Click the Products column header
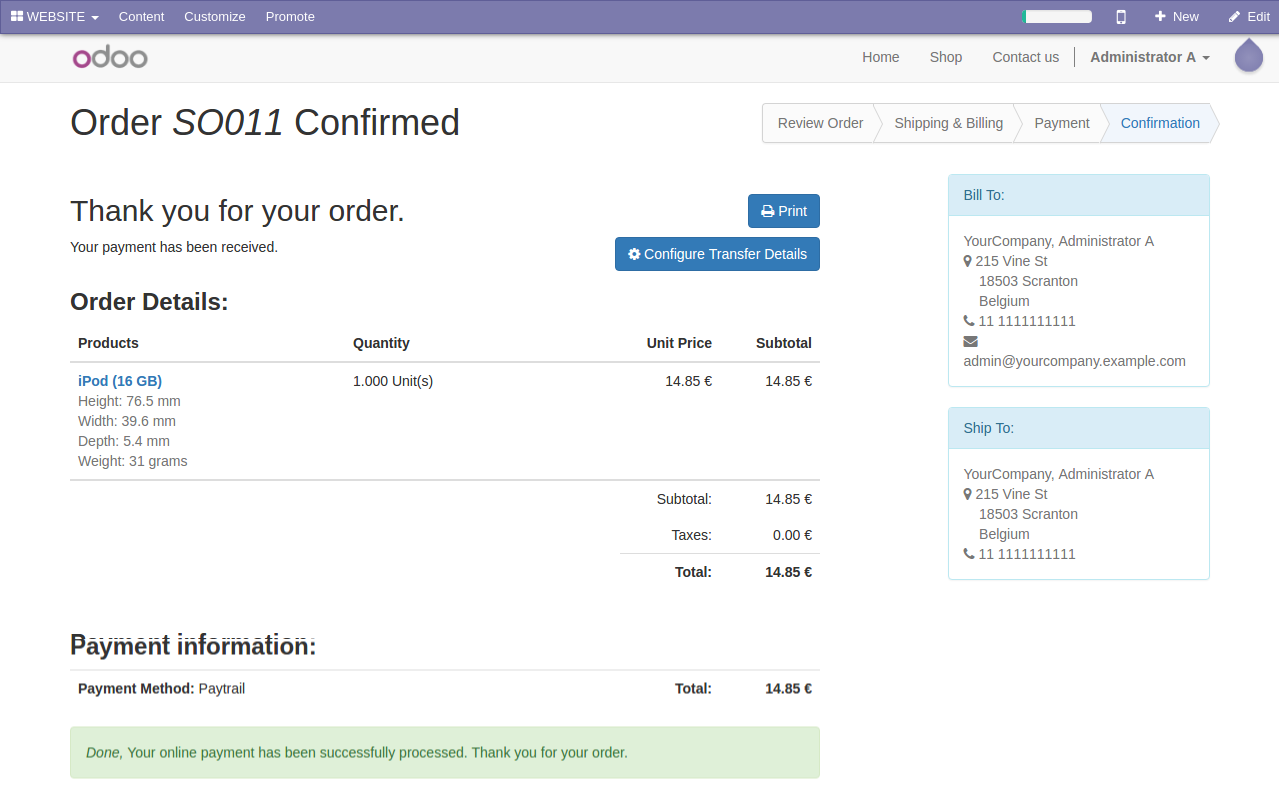1279x791 pixels. point(108,343)
